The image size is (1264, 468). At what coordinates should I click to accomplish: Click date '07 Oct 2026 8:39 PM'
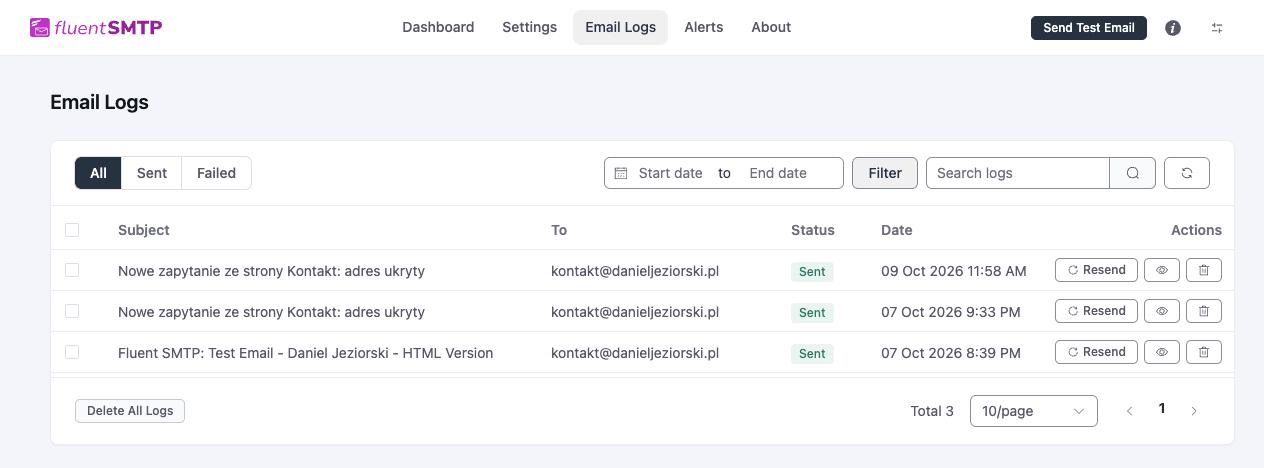click(x=951, y=353)
